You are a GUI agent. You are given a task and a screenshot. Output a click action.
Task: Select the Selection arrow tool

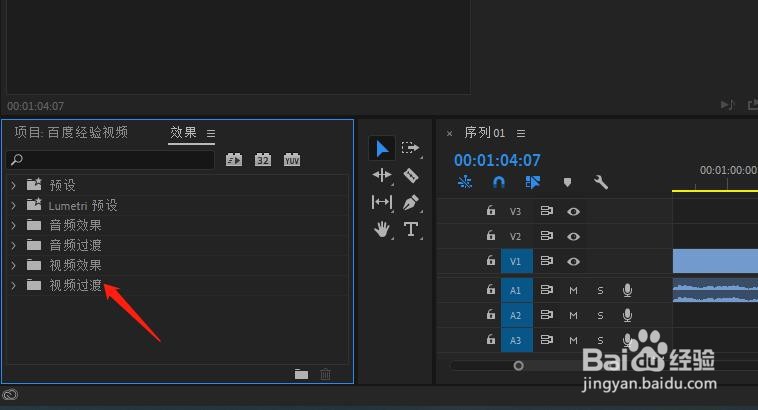pos(382,148)
